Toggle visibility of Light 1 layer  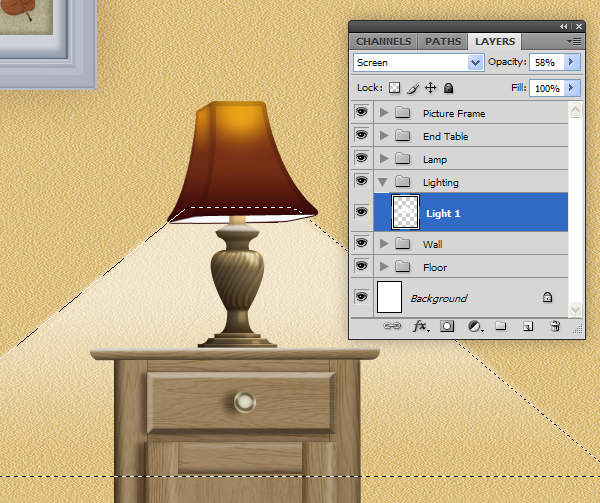[361, 213]
